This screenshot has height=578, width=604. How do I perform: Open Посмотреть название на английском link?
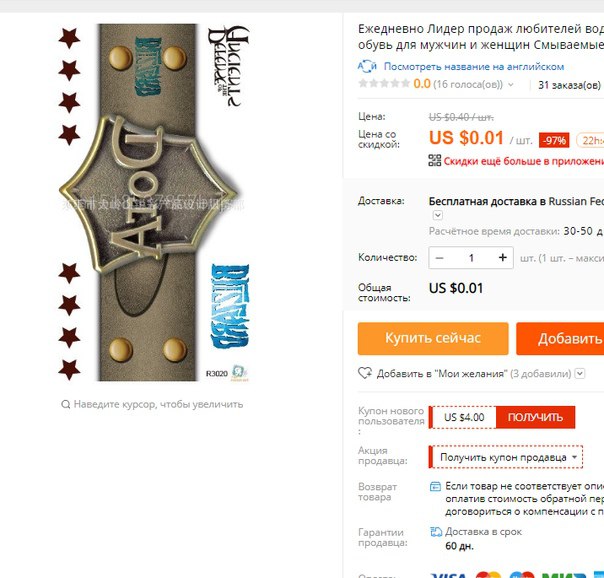click(x=474, y=67)
